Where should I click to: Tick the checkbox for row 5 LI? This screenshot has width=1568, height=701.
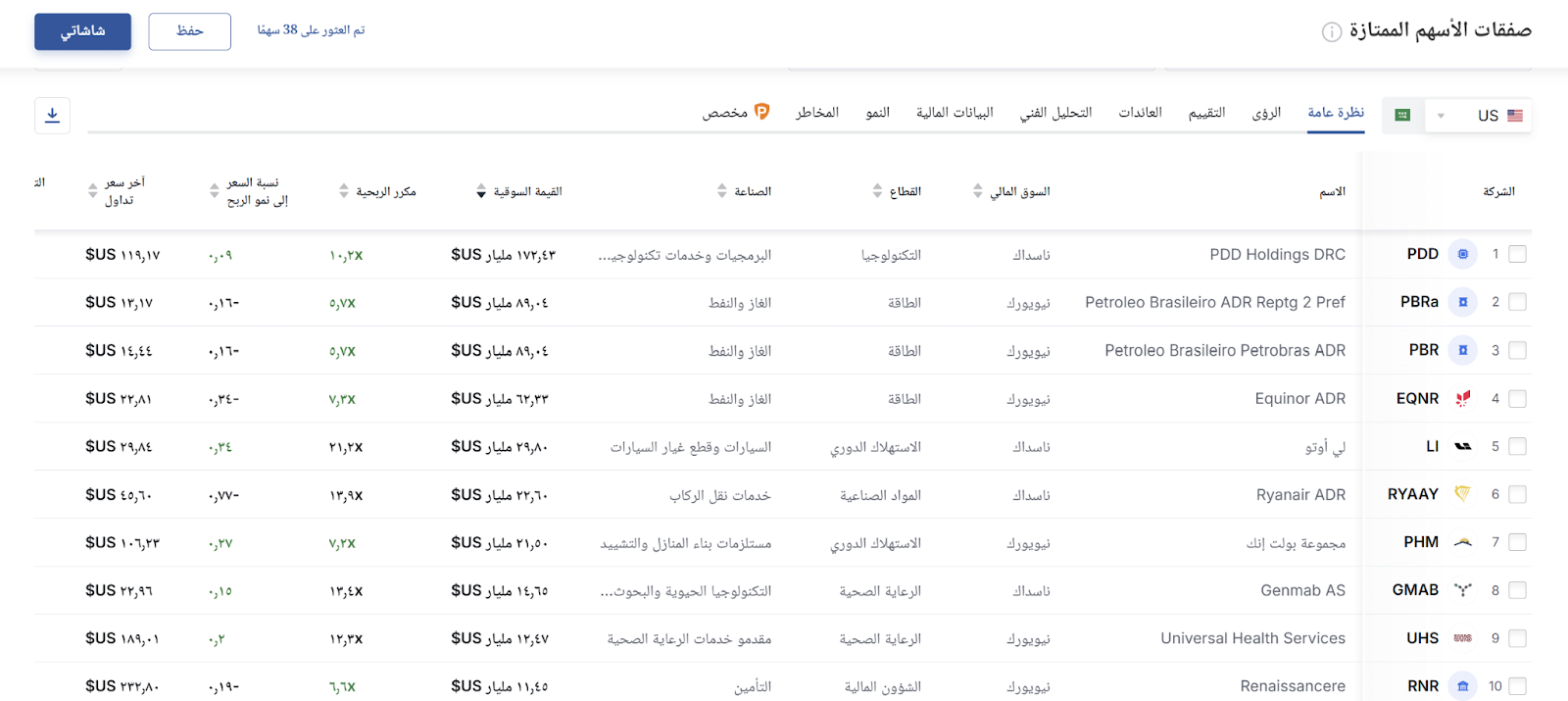tap(1518, 447)
